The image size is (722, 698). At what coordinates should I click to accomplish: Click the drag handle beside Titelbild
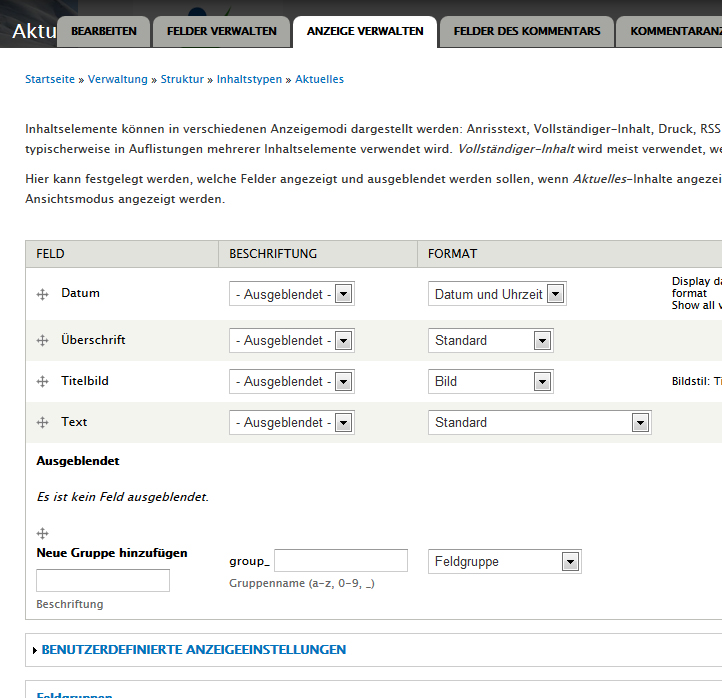tap(43, 382)
